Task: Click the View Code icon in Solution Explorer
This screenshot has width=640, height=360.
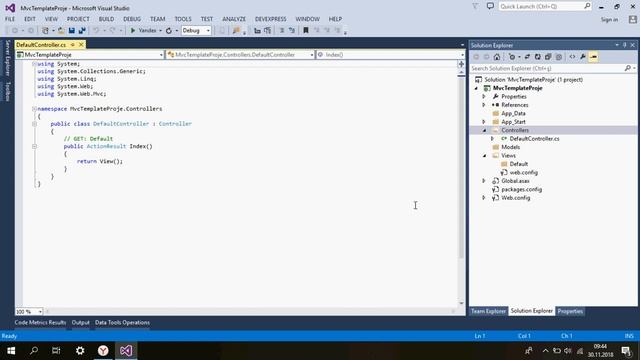Action: [x=572, y=57]
